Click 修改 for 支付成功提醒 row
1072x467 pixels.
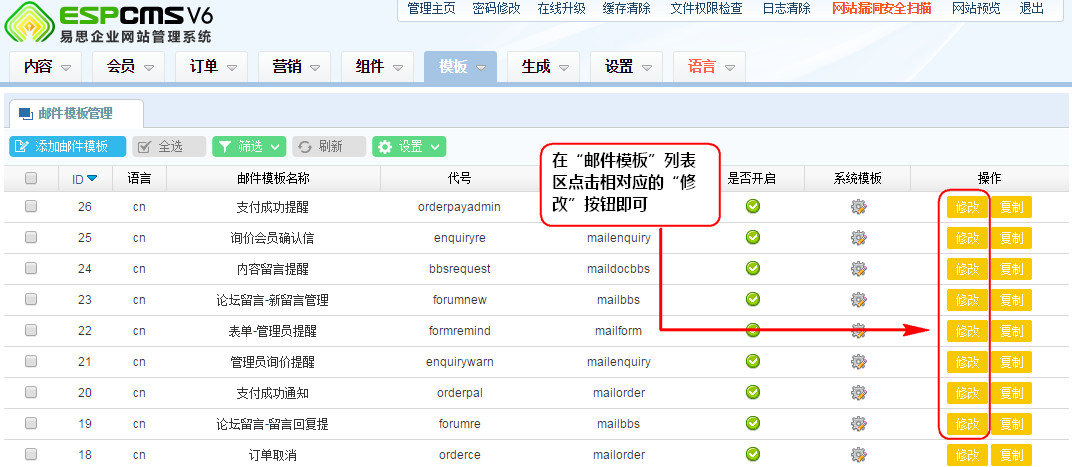coord(967,207)
